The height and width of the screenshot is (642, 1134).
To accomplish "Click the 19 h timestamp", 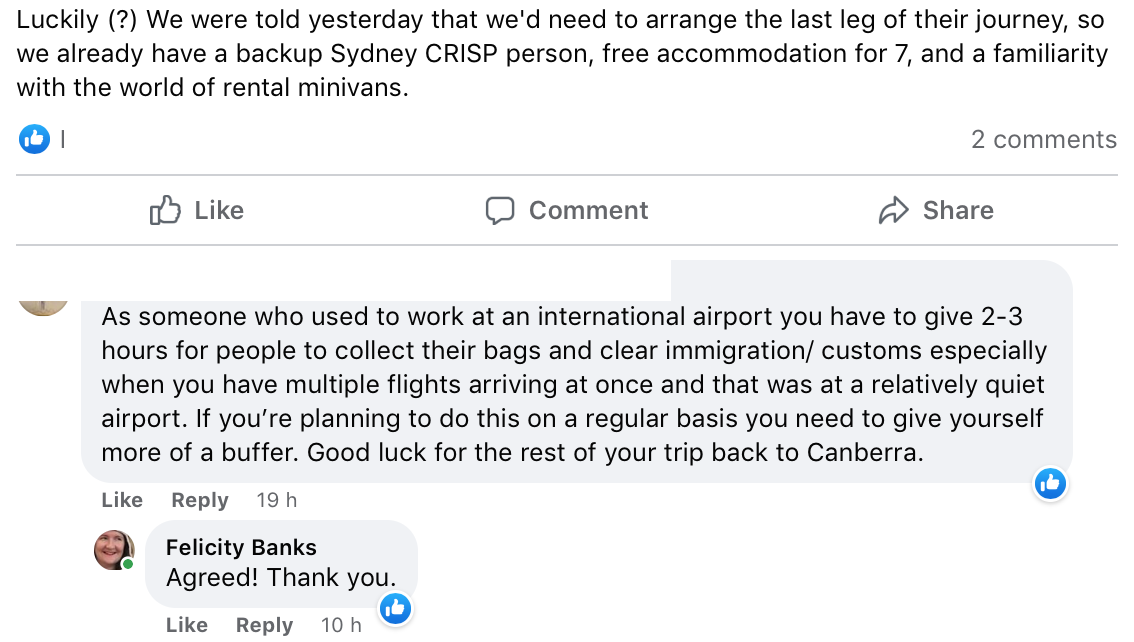I will pyautogui.click(x=277, y=500).
